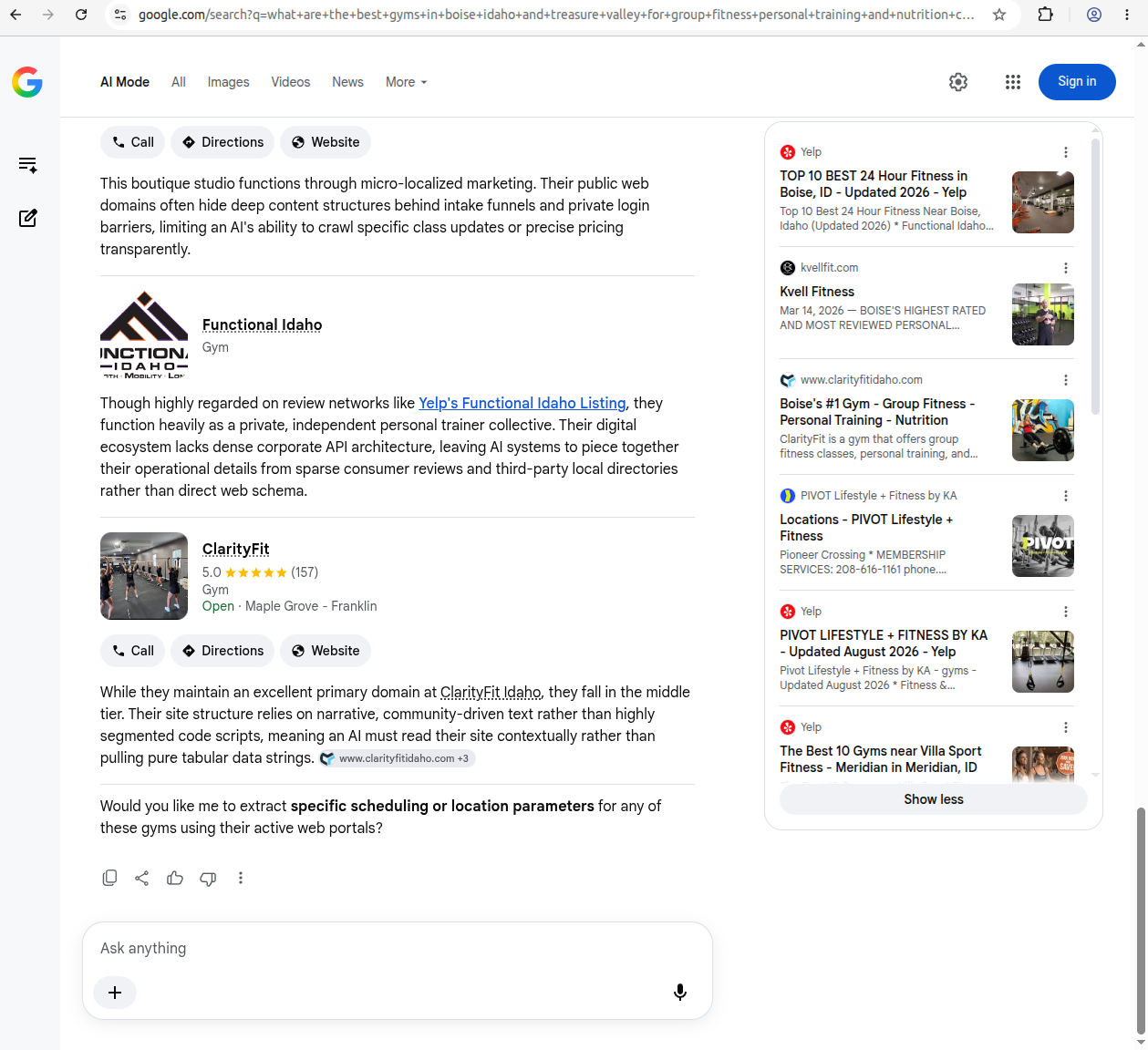Switch to the News tab
This screenshot has width=1148, height=1050.
coord(347,82)
